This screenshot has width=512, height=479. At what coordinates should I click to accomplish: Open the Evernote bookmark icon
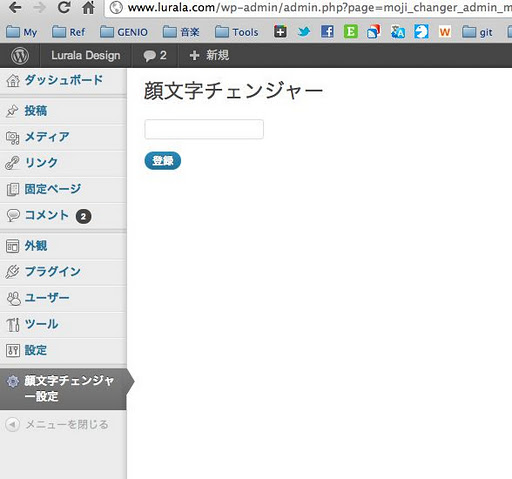[x=351, y=32]
